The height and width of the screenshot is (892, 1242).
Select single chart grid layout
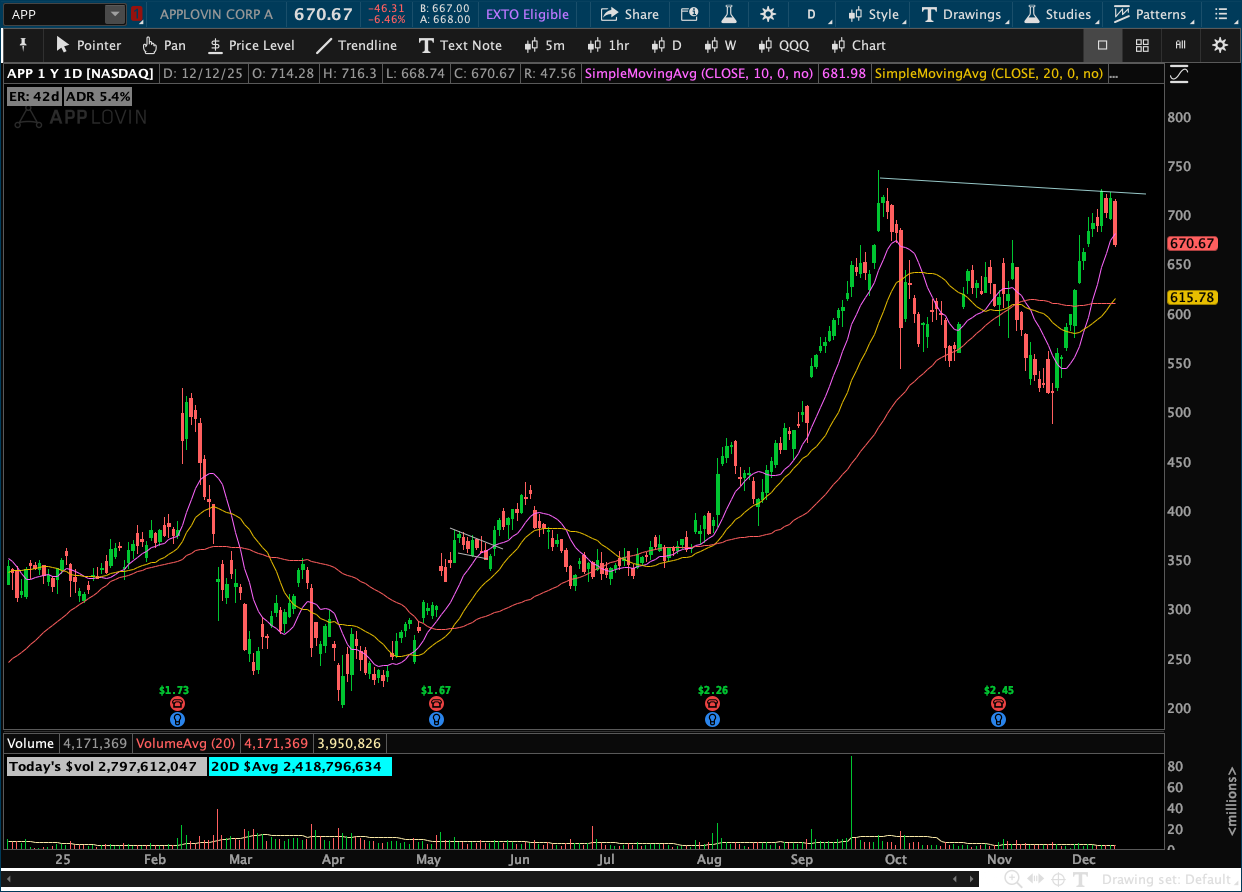(x=1102, y=45)
